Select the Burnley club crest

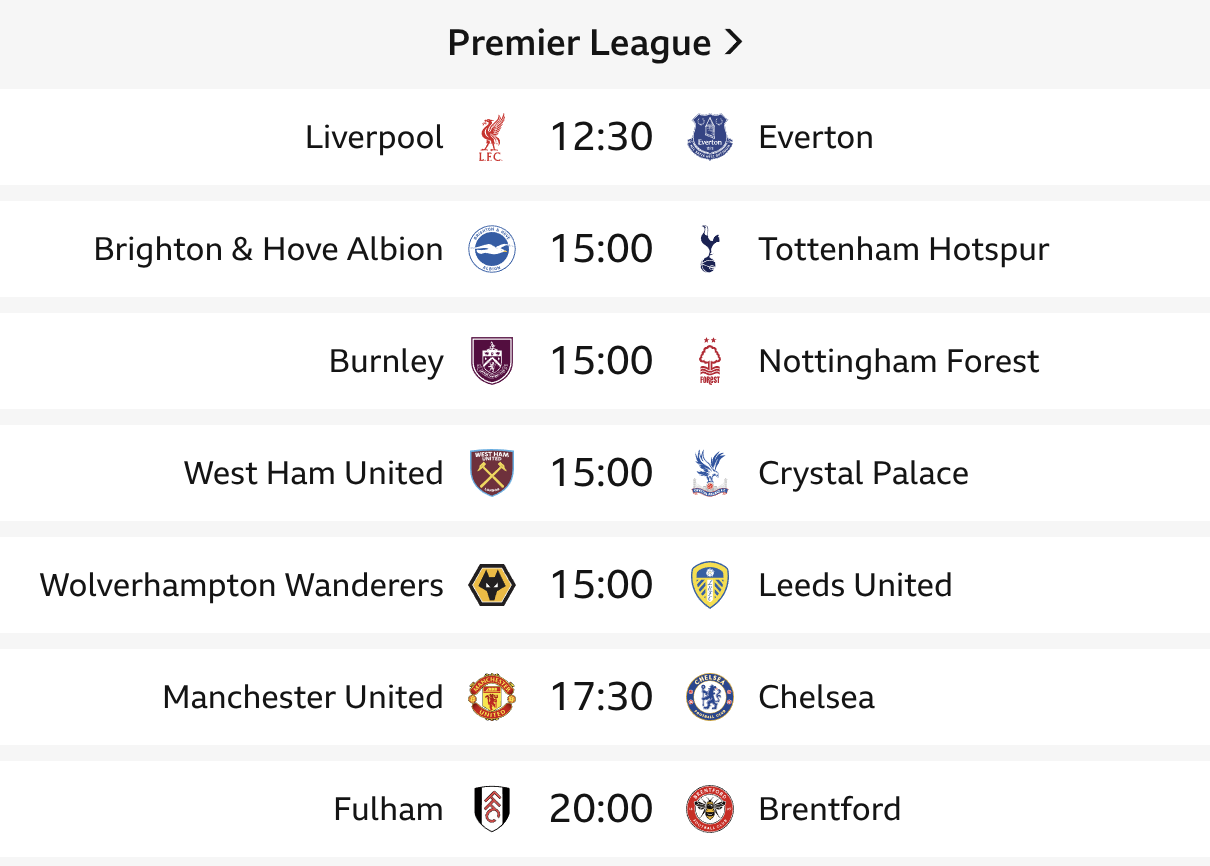pyautogui.click(x=492, y=361)
